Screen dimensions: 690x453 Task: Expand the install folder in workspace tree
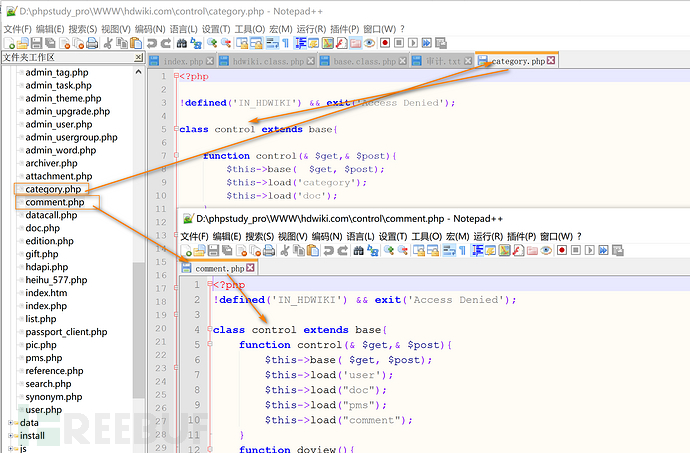11,436
